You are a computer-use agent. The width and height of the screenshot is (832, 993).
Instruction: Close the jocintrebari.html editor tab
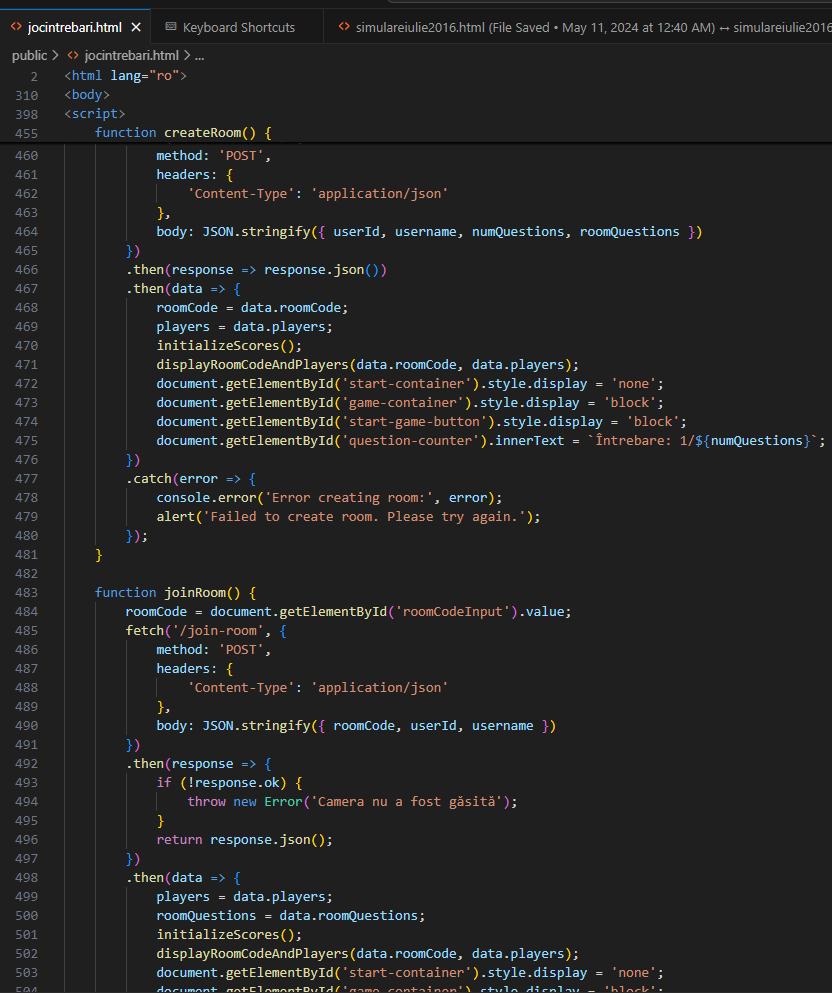click(135, 27)
